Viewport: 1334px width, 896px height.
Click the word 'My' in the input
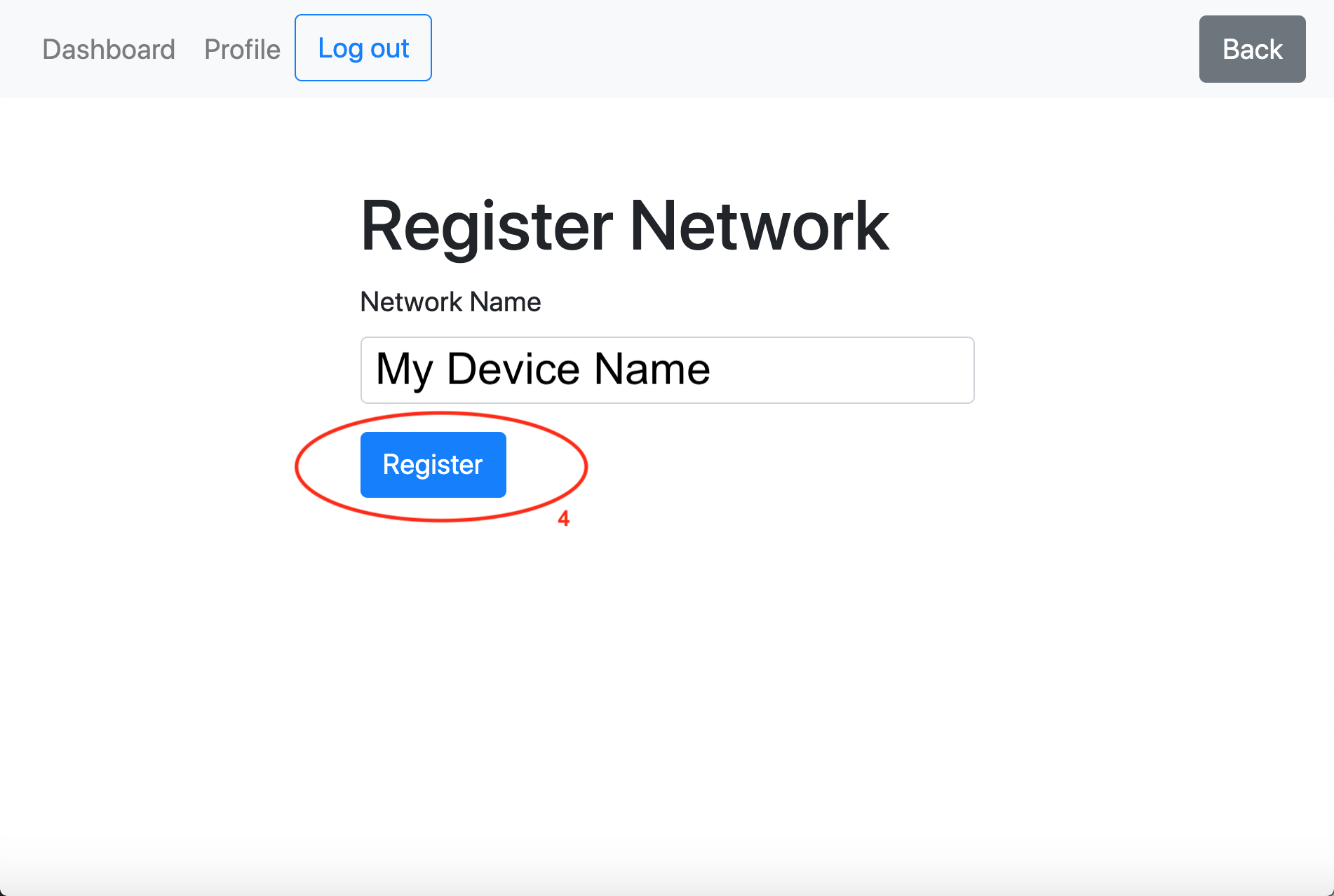click(405, 371)
